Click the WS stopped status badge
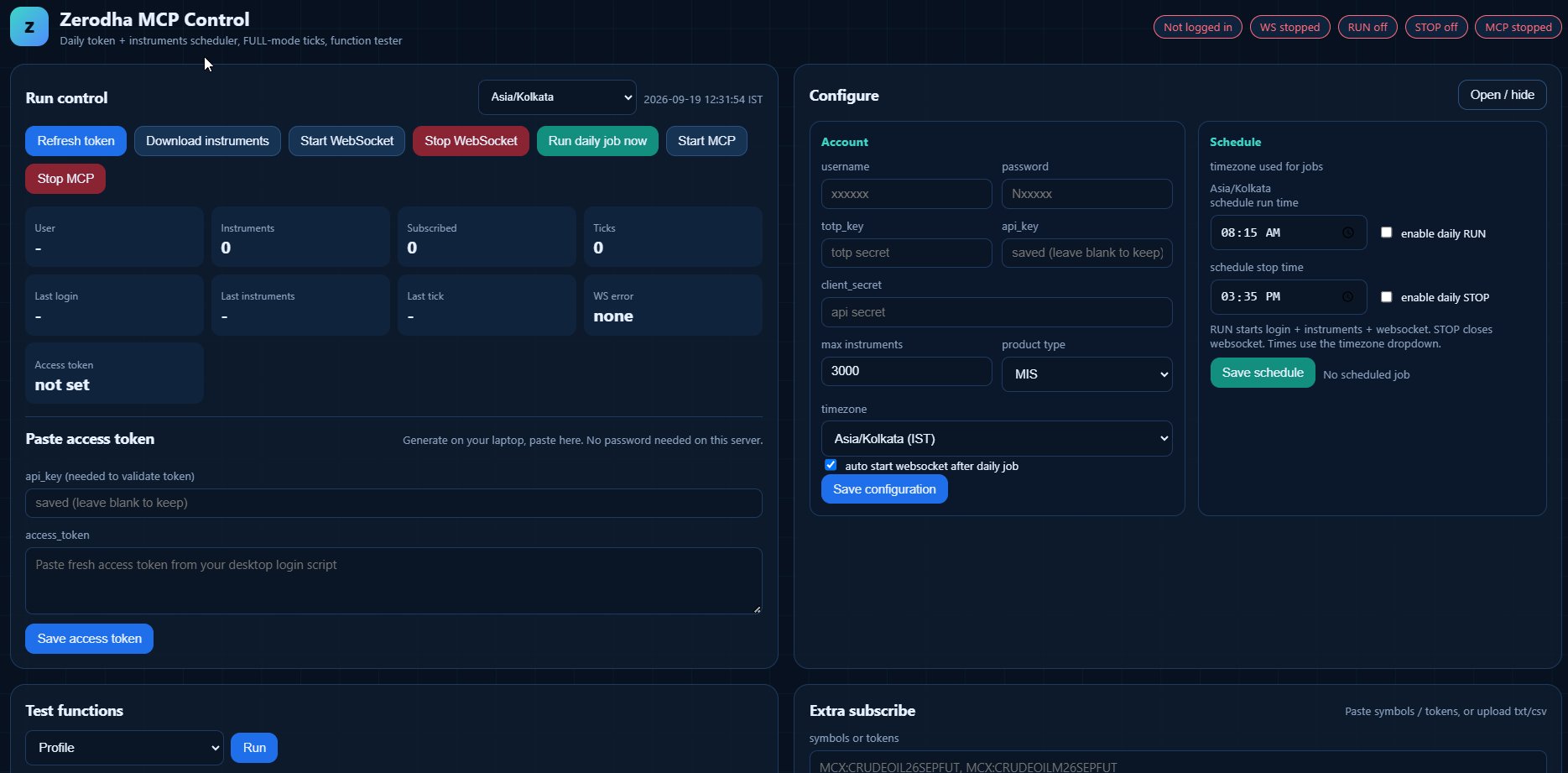 coord(1289,27)
